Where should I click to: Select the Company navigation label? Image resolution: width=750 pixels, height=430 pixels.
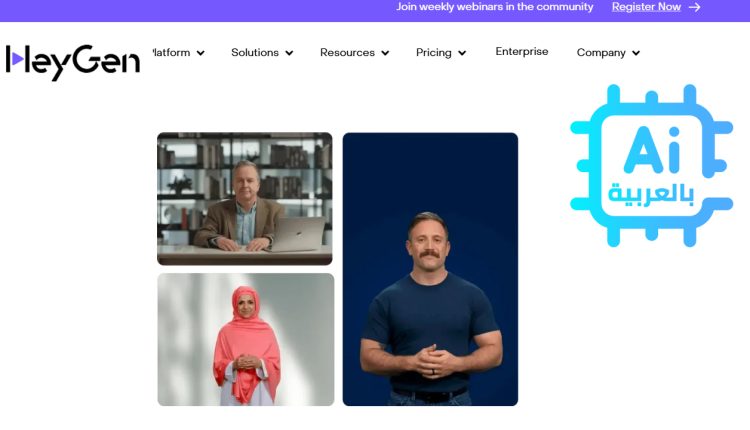coord(601,53)
